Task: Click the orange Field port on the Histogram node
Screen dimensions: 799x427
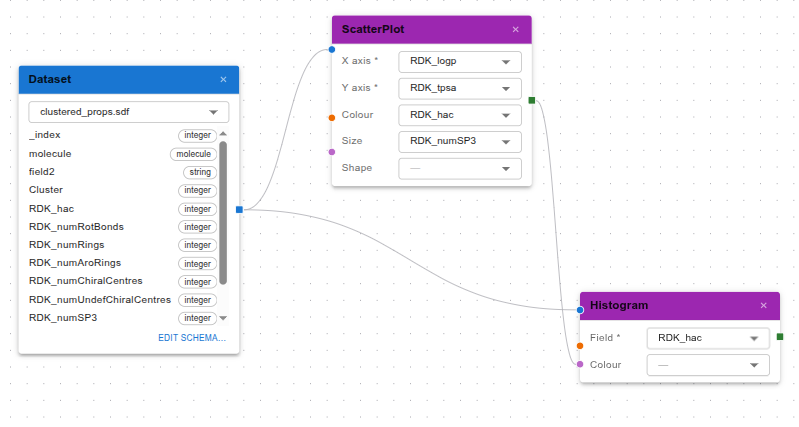Action: pyautogui.click(x=580, y=346)
